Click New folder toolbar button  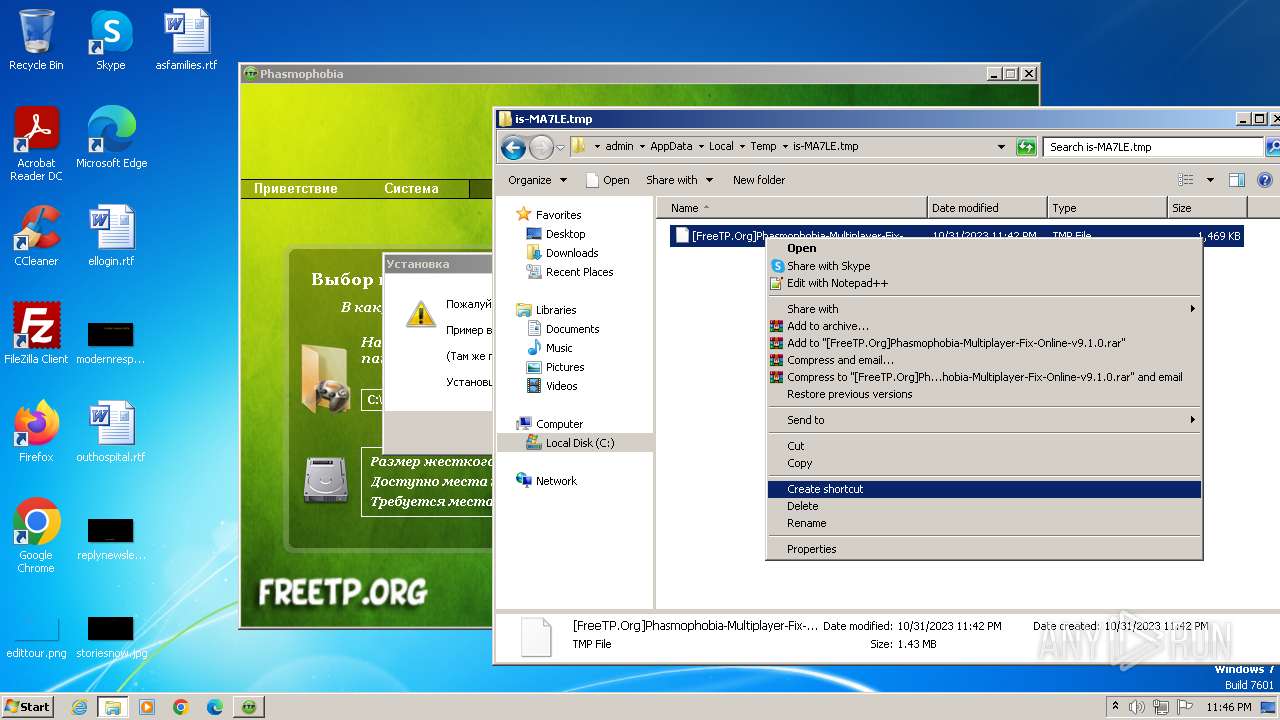[x=759, y=180]
